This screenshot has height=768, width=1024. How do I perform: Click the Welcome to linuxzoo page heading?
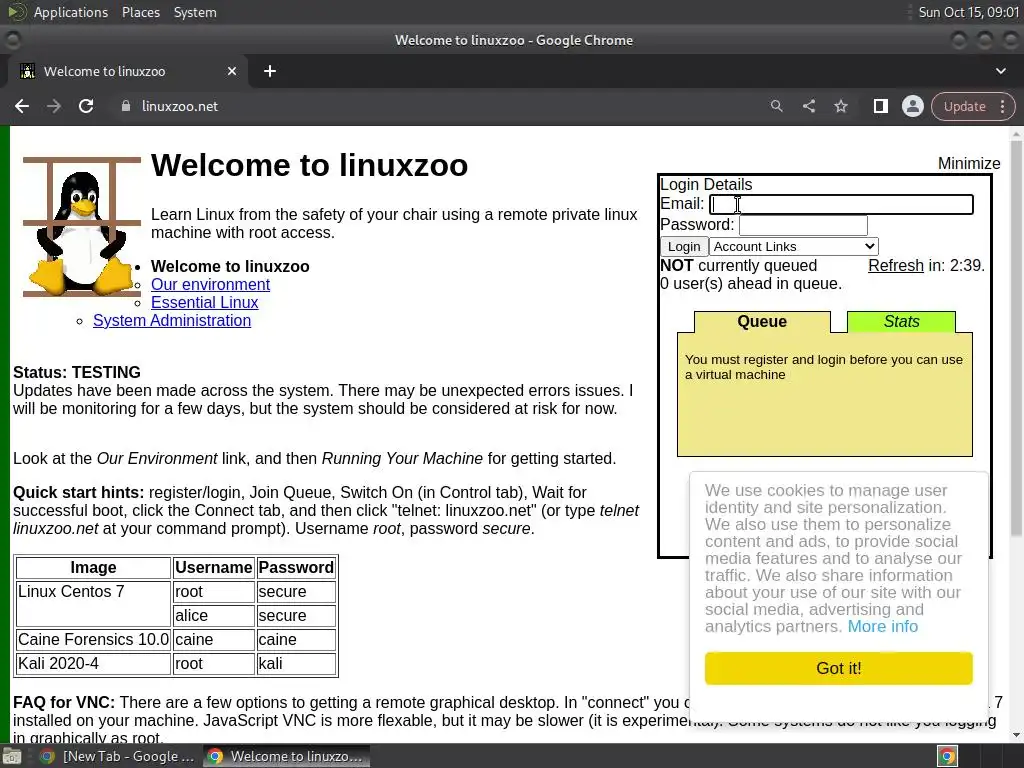tap(310, 165)
